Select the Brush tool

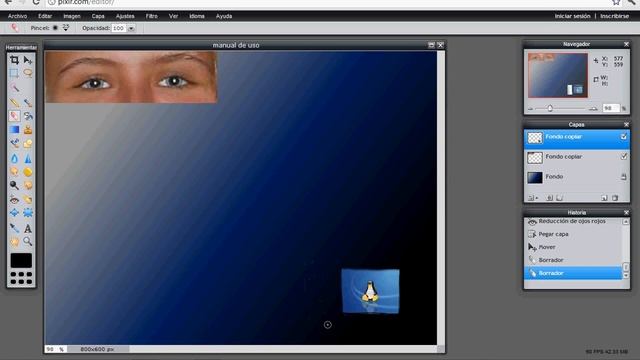(x=28, y=102)
